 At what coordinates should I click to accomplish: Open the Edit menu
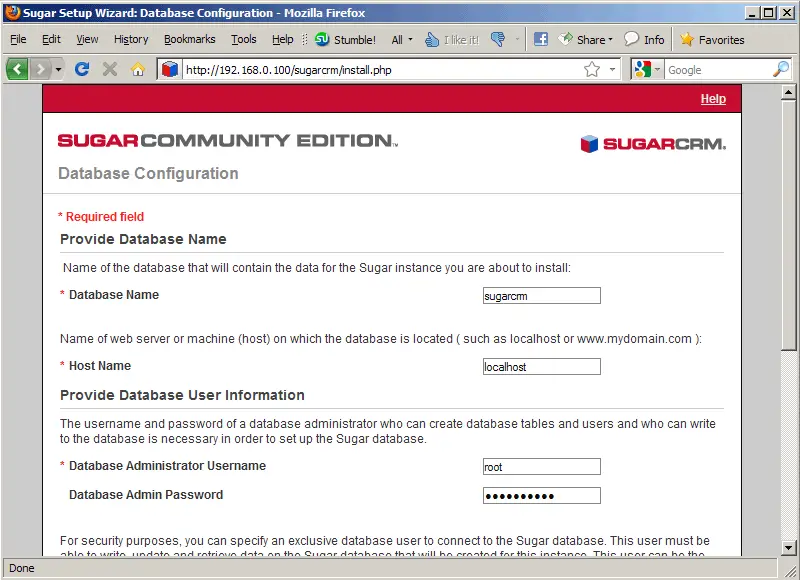(x=51, y=39)
